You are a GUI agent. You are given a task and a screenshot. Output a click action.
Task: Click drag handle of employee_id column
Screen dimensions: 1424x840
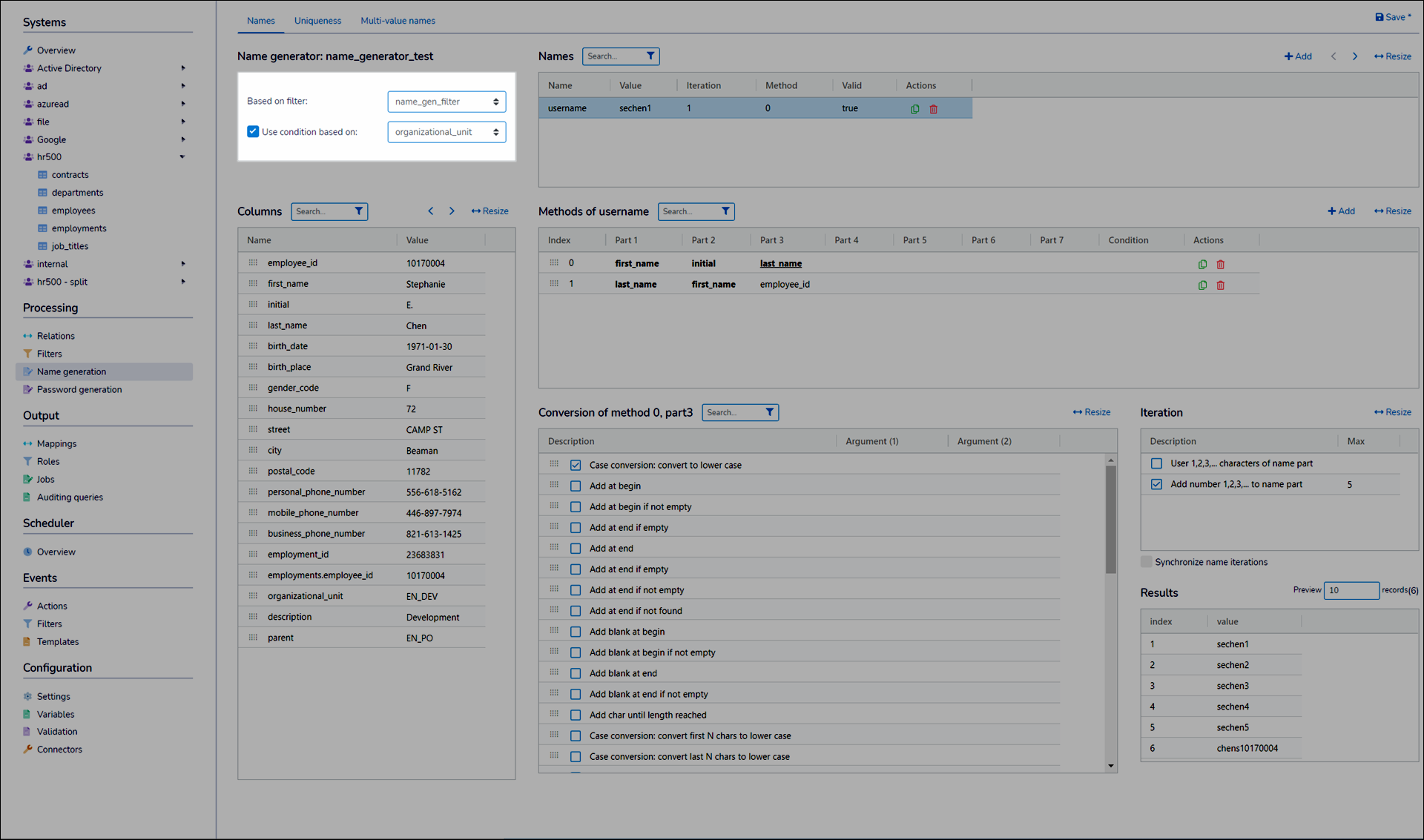coord(253,262)
